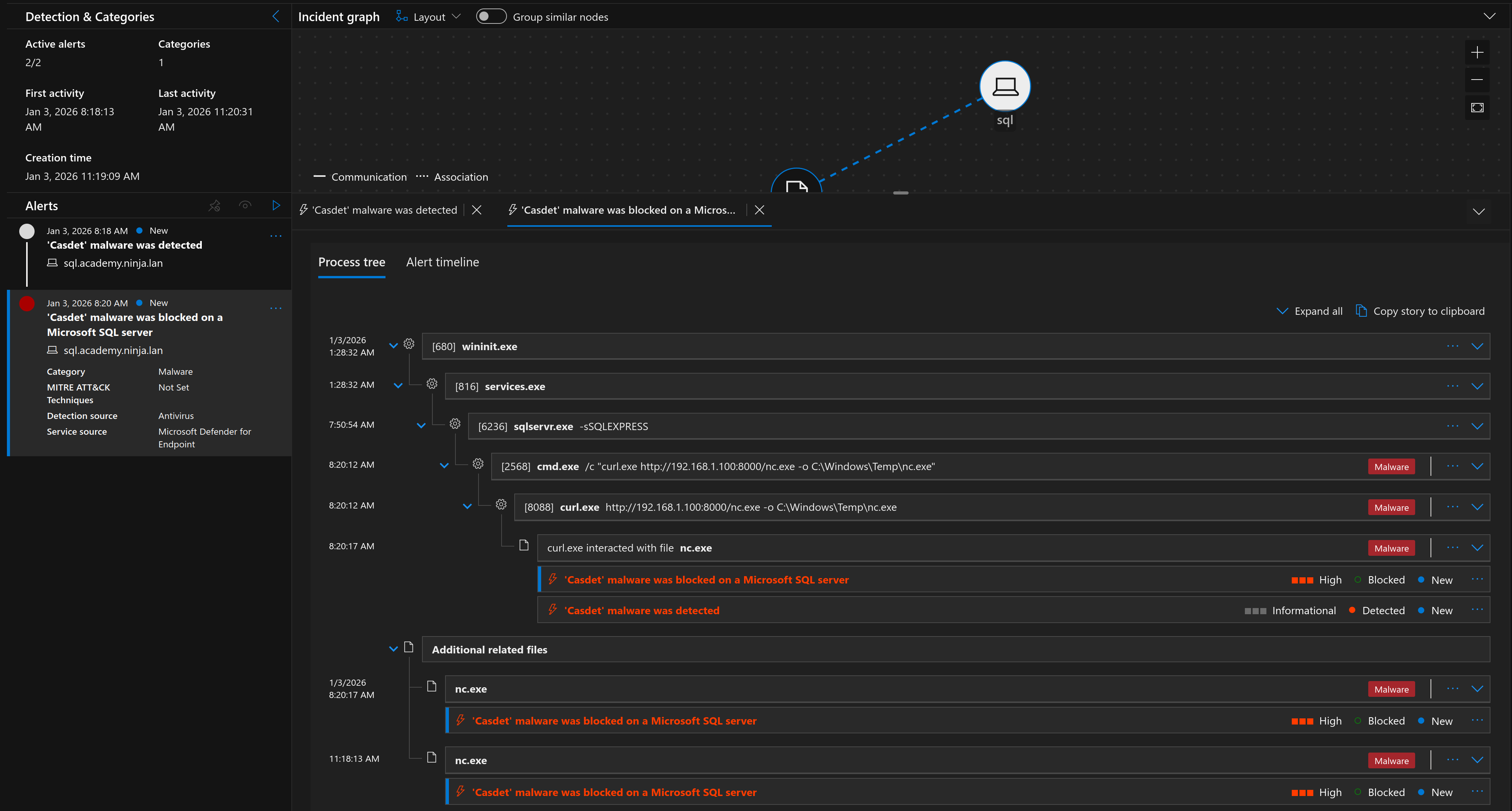
Task: Toggle the eye icon in Alerts header
Action: (x=245, y=205)
